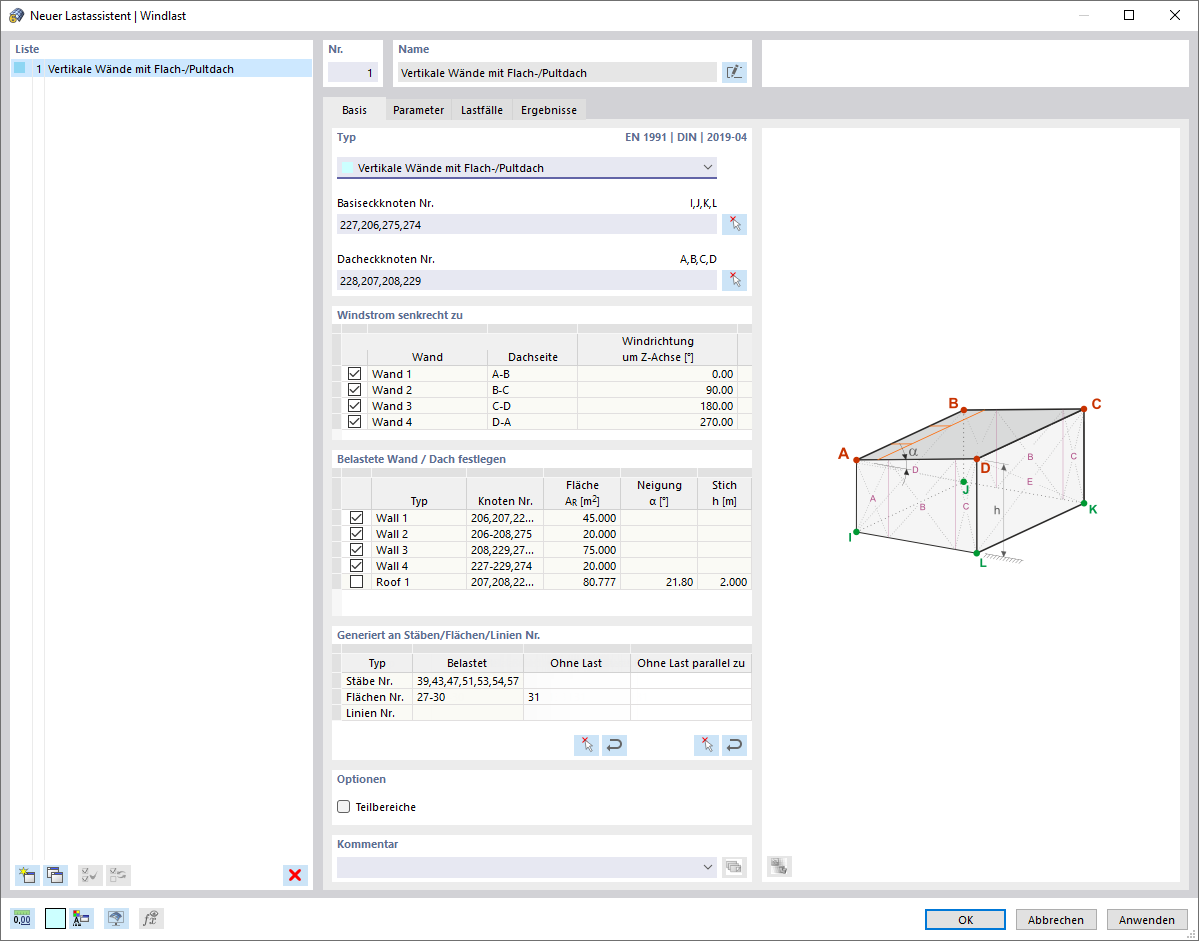
Task: Click Roof 1 Neigung value 21.80
Action: pyautogui.click(x=659, y=582)
